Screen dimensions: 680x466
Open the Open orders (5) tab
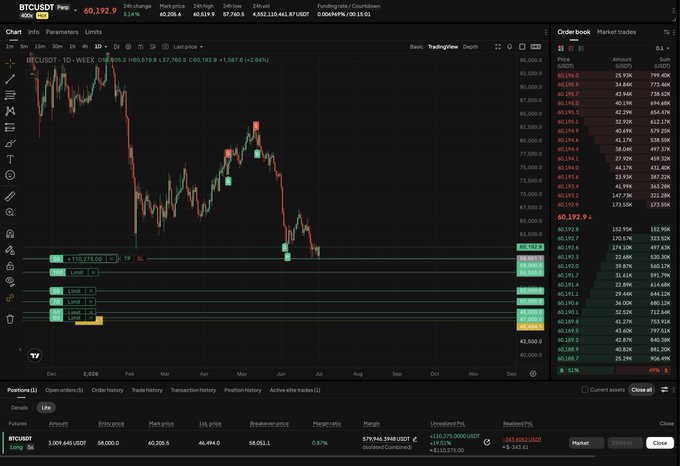coord(64,390)
